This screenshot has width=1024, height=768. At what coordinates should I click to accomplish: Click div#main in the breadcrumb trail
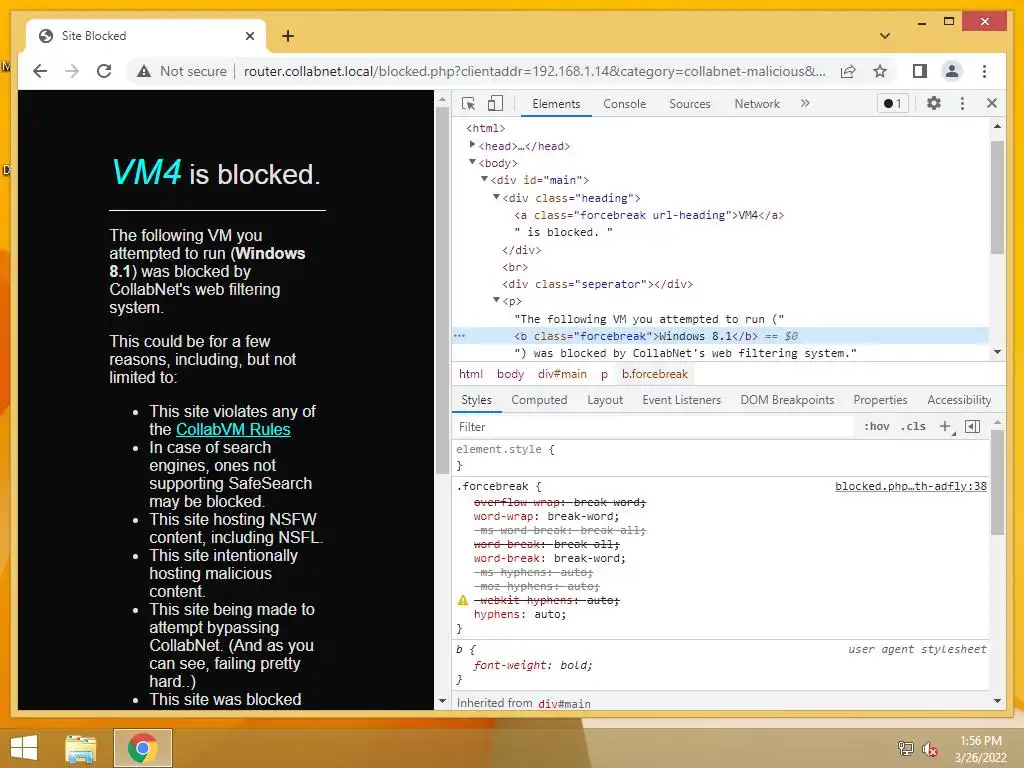[x=562, y=374]
